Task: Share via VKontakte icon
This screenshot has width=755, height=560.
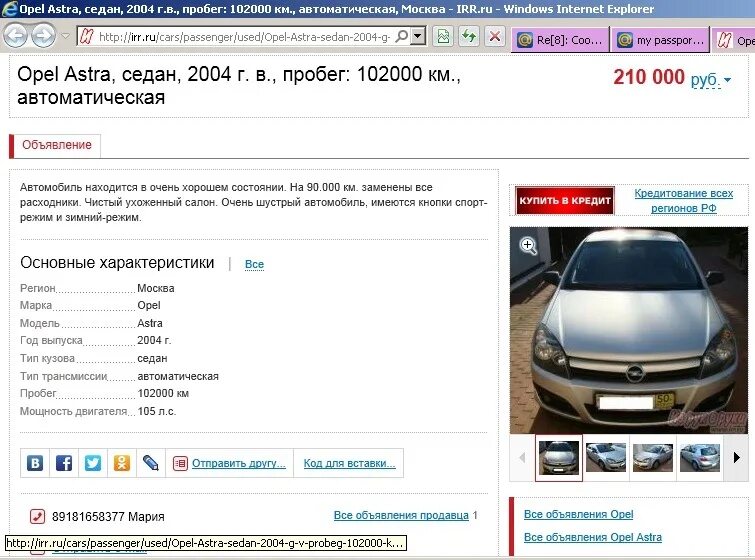Action: [35, 463]
